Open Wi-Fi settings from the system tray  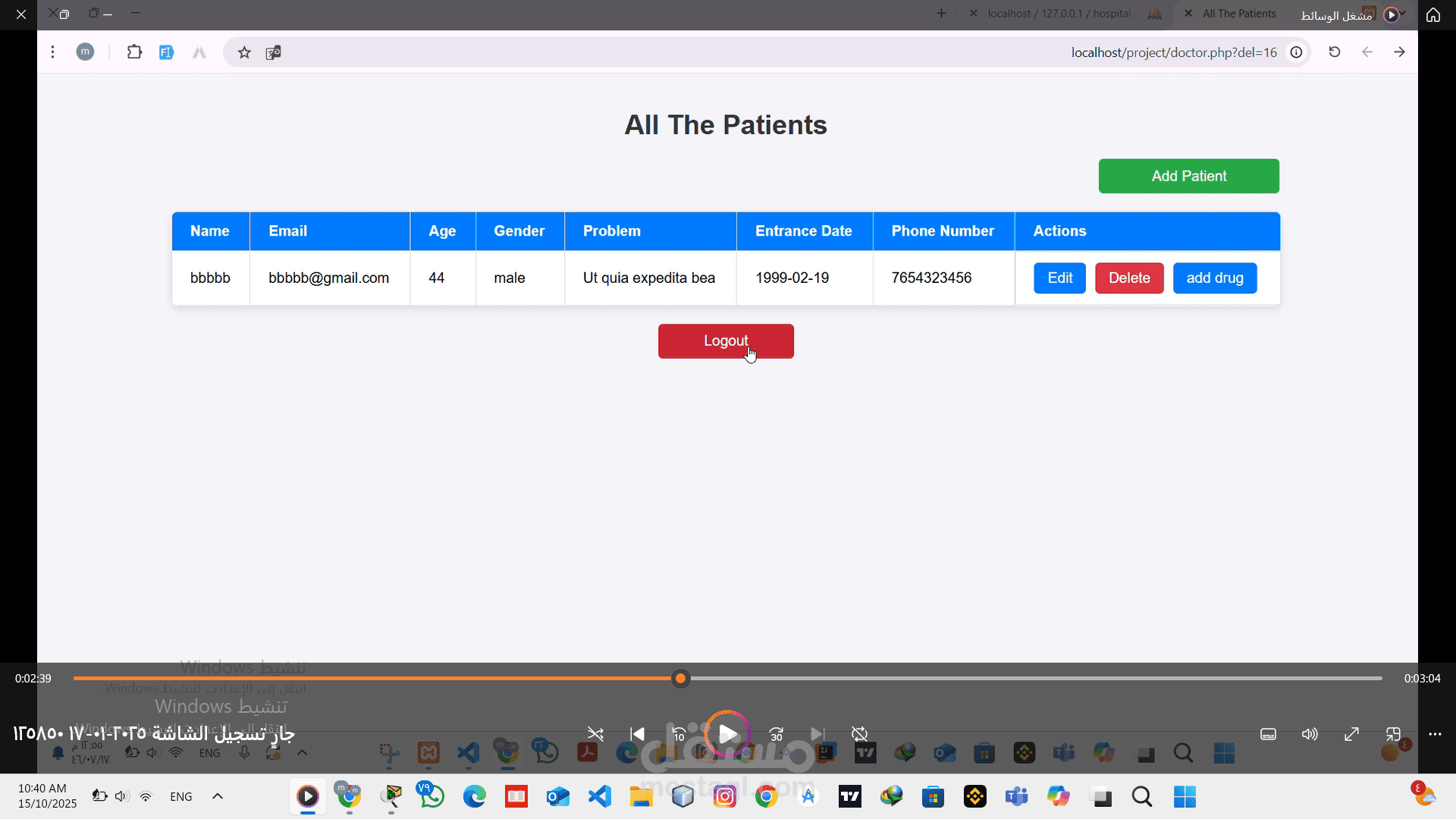(x=146, y=796)
